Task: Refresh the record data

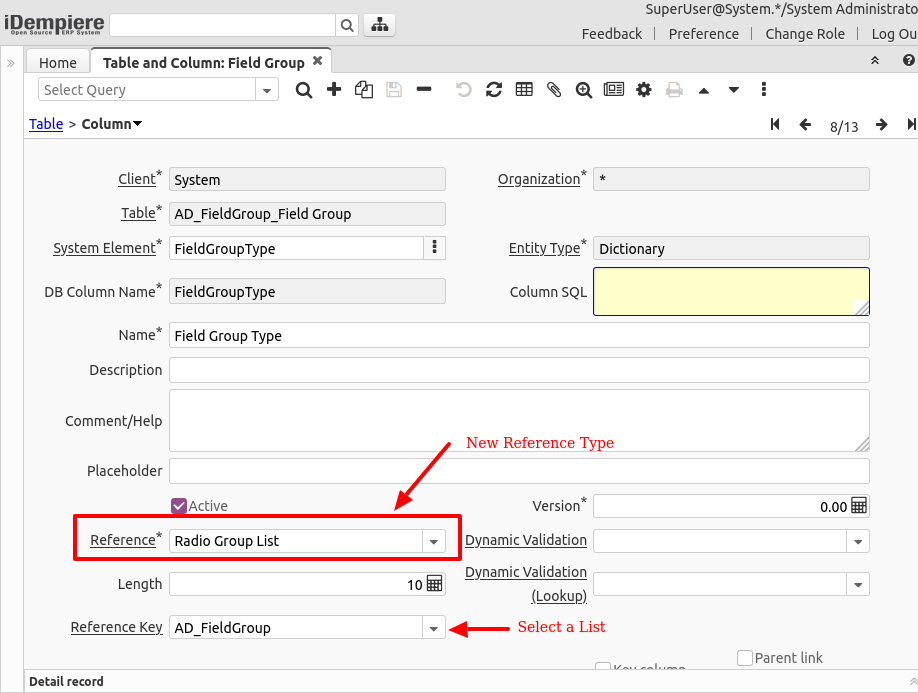Action: 494,89
